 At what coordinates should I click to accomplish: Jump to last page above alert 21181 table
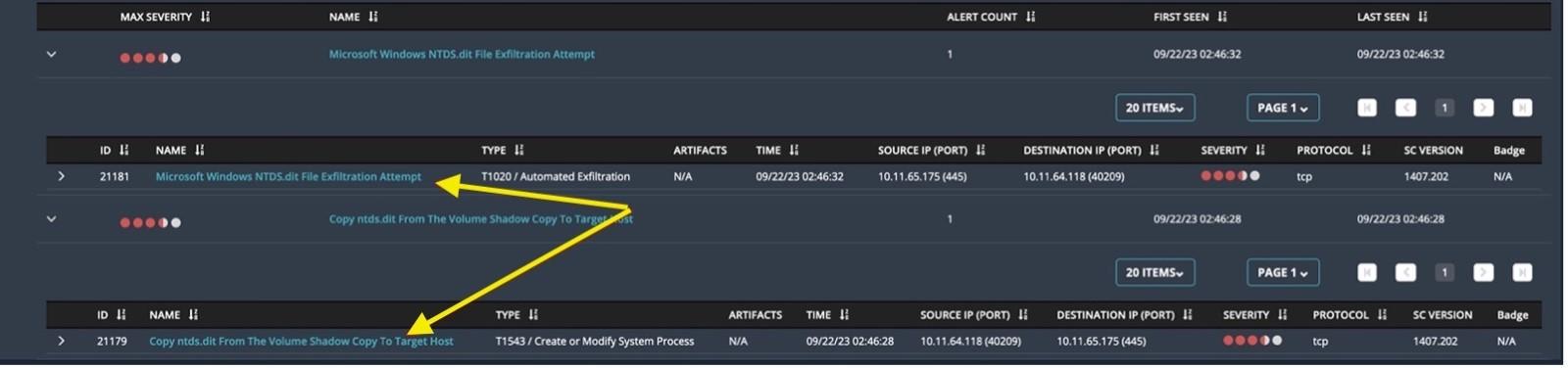coord(1522,108)
